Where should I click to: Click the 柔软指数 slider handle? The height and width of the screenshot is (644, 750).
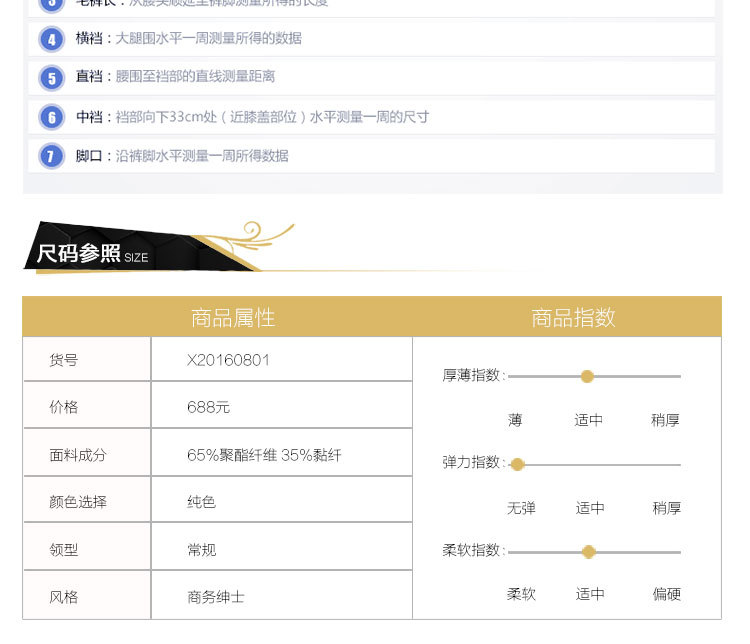pyautogui.click(x=589, y=552)
